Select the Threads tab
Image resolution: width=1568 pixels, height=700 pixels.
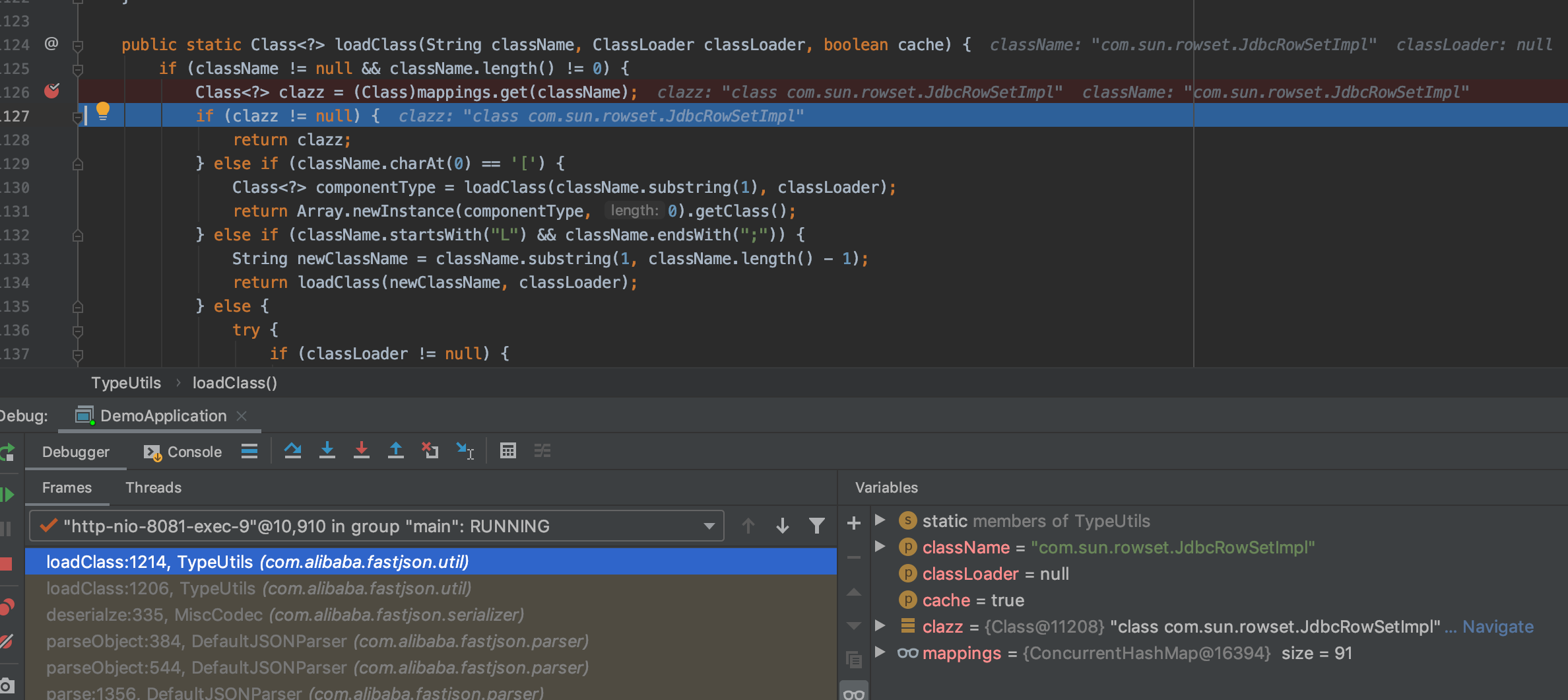coord(153,487)
